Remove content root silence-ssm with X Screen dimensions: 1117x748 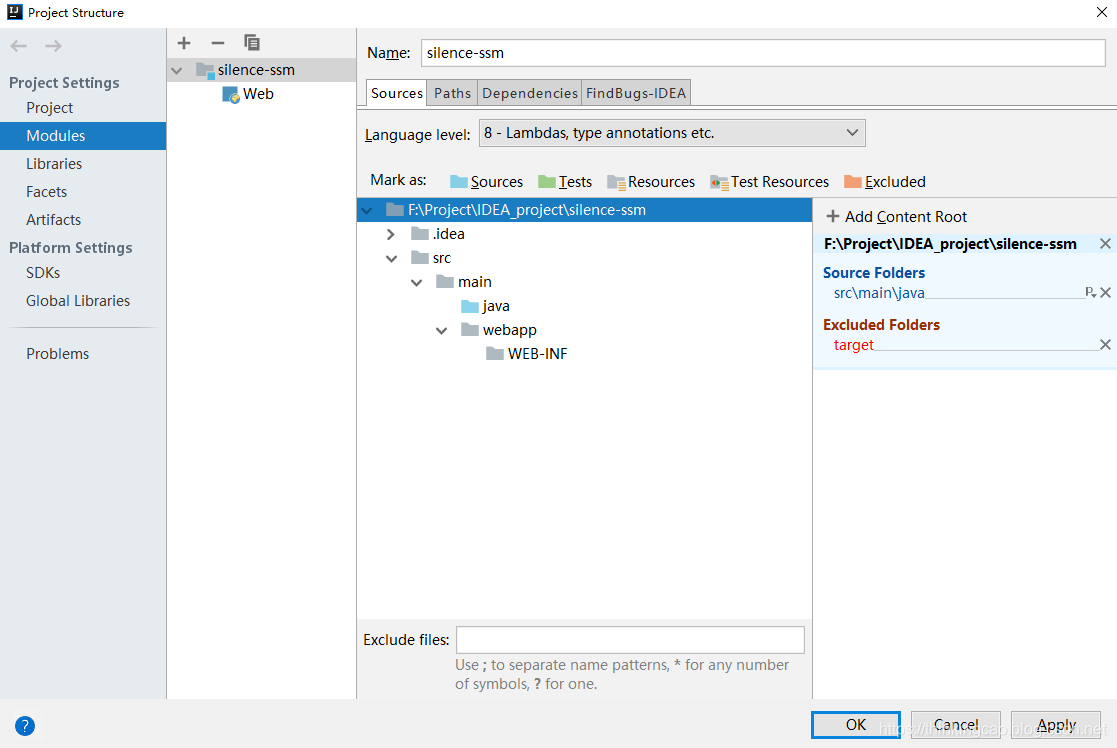[x=1105, y=244]
